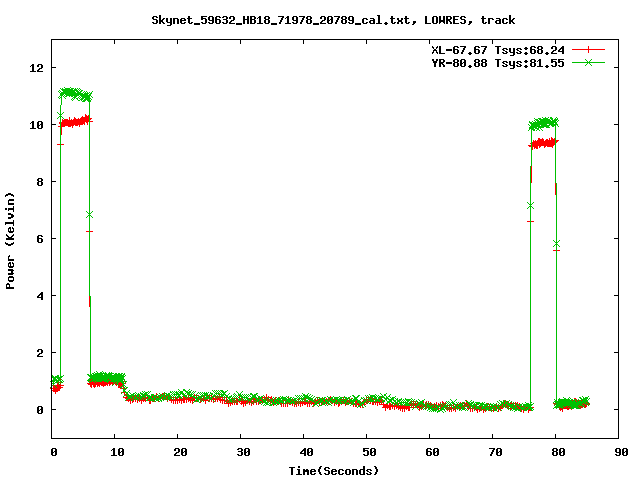Viewport: 640px width, 480px height.
Task: Click the x-axis tick label 50
Action: click(x=369, y=452)
